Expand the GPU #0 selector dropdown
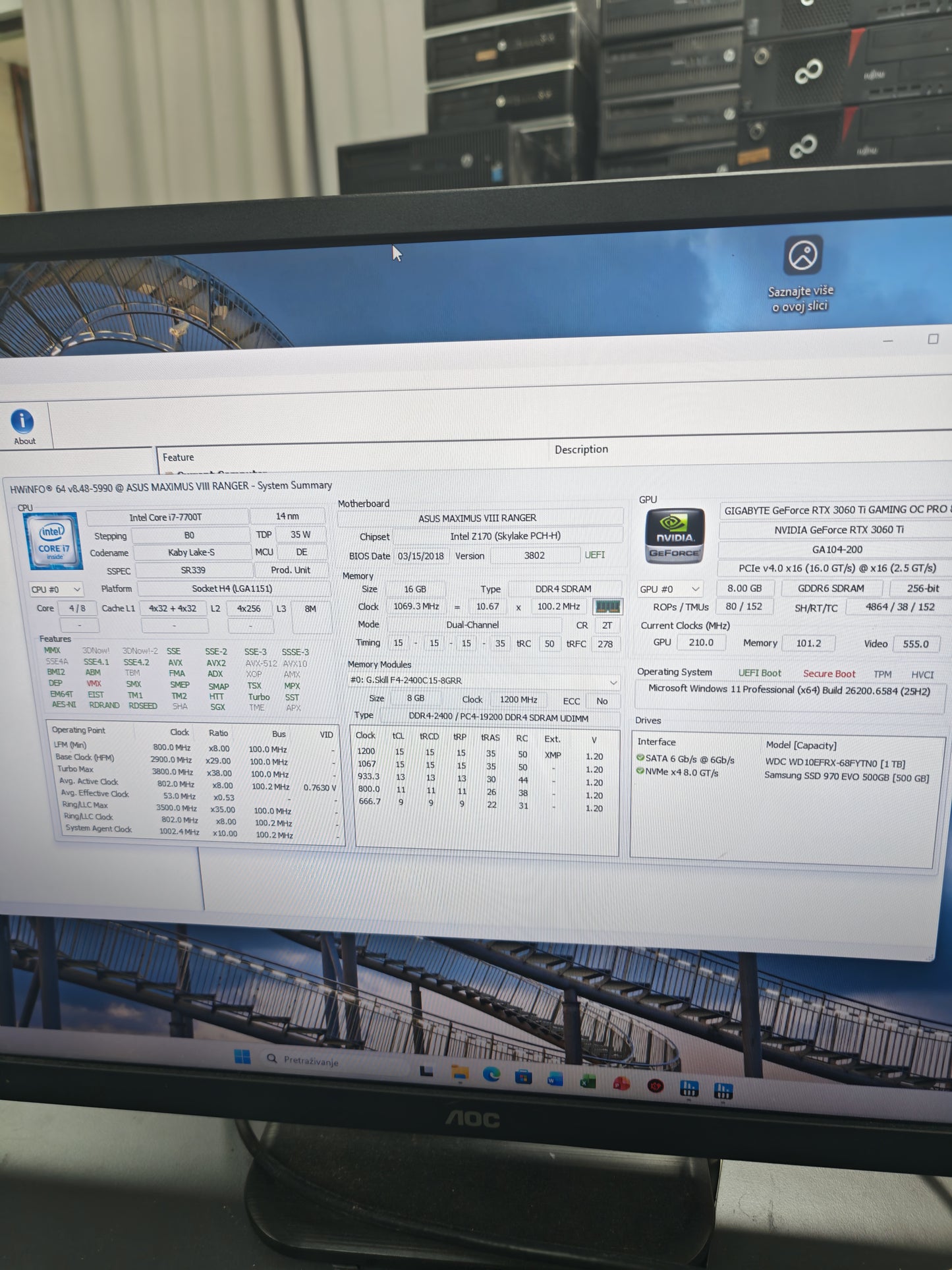 (669, 589)
